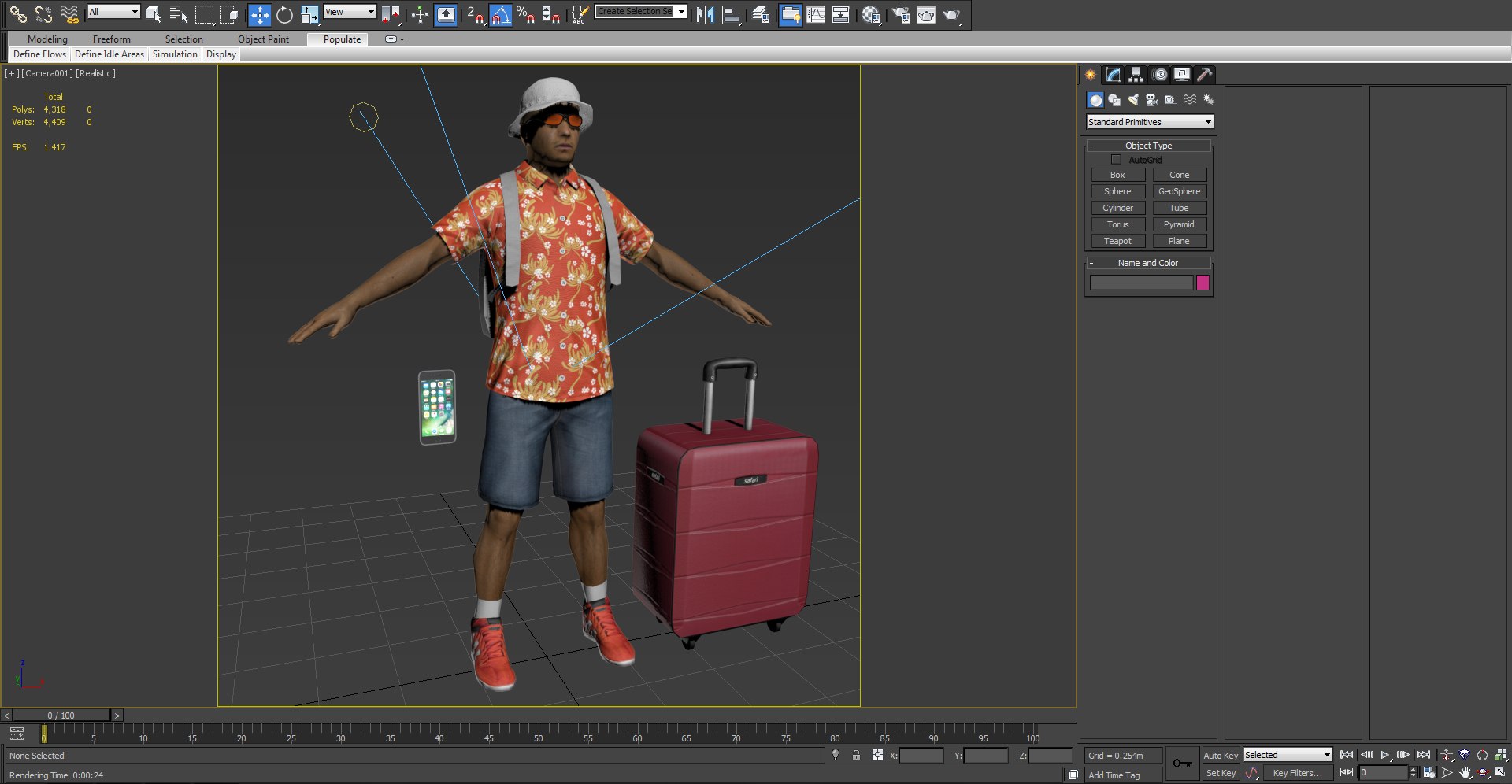Open the Select by Name dialog

pyautogui.click(x=179, y=13)
